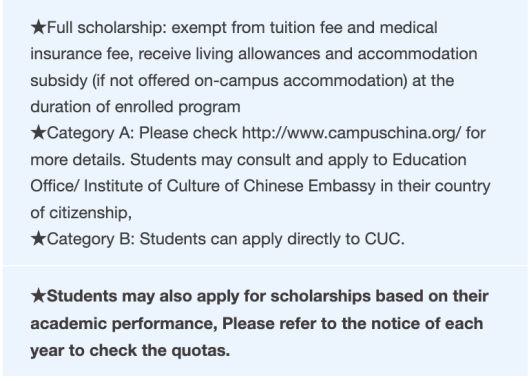530x381 pixels.
Task: Open the www.campuschina.org link
Action: pyautogui.click(x=351, y=133)
